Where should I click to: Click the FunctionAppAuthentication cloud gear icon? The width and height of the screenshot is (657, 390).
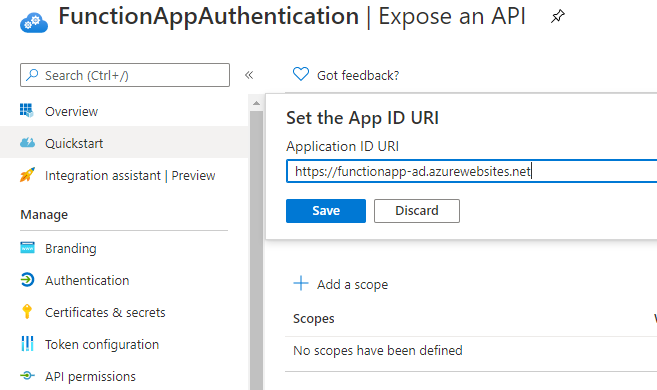pyautogui.click(x=34, y=22)
